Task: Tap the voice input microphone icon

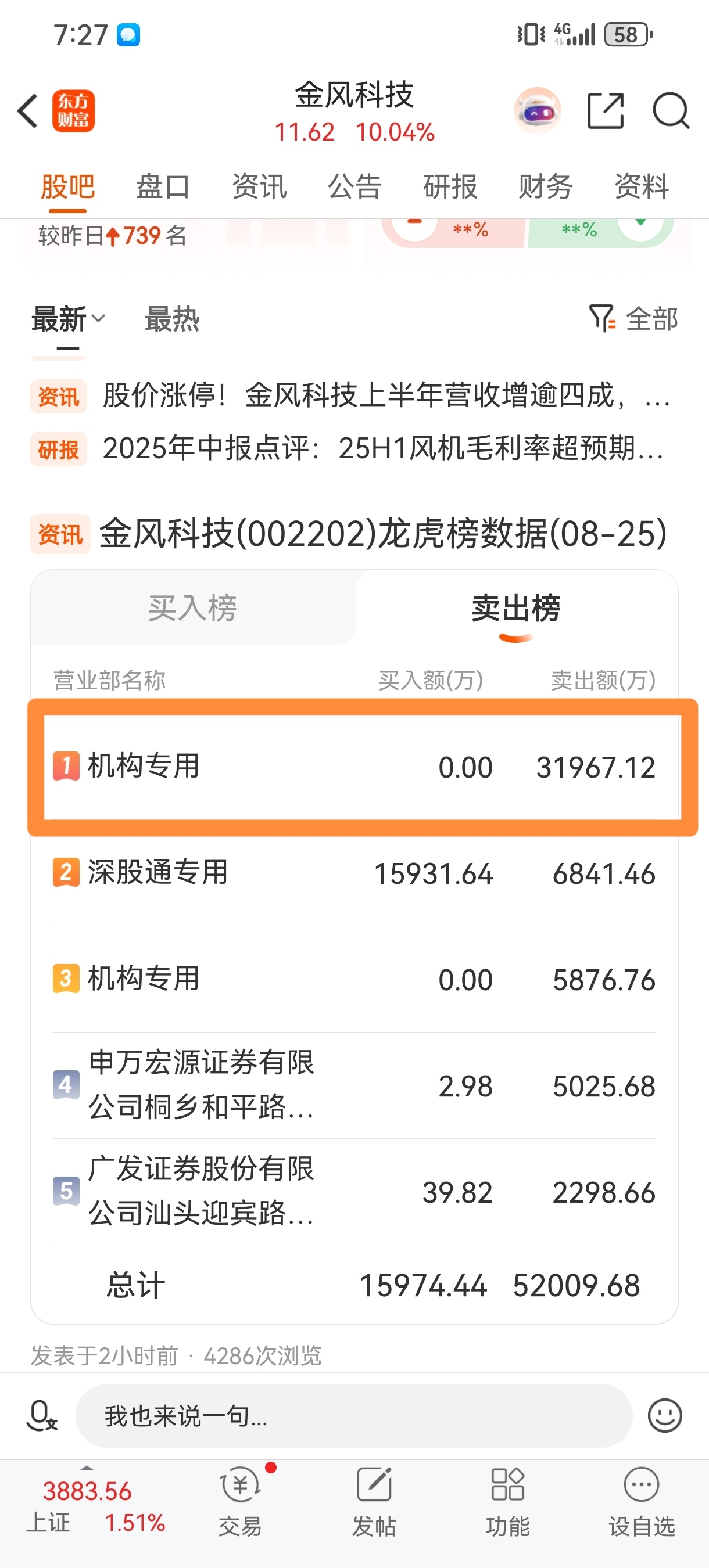Action: point(41,1415)
